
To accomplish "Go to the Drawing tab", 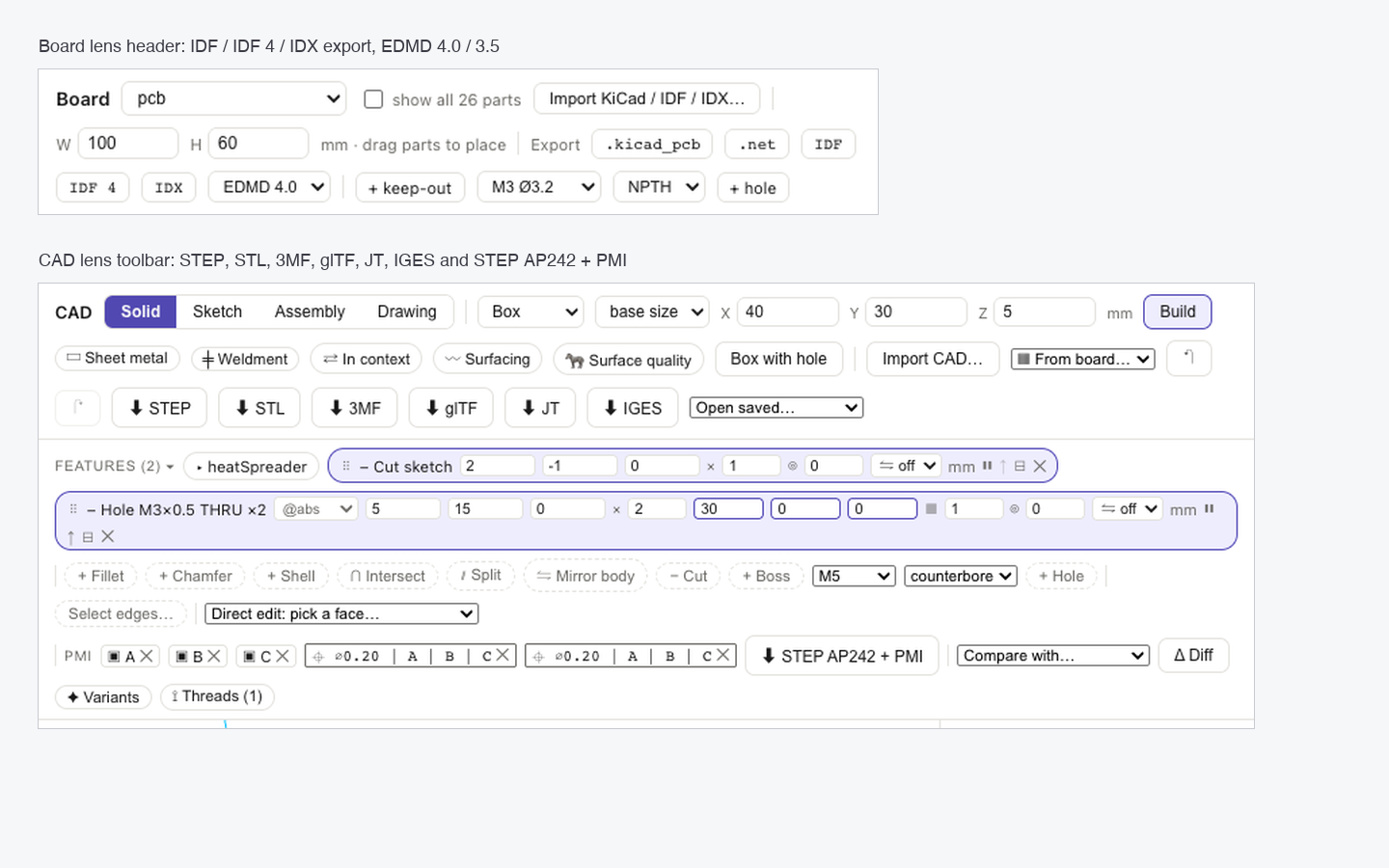I will tap(407, 312).
